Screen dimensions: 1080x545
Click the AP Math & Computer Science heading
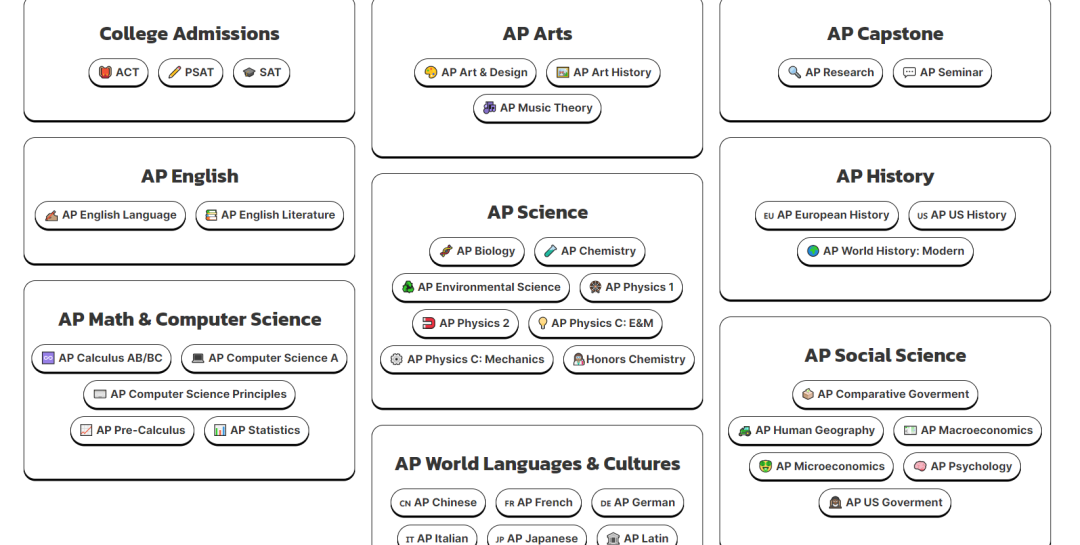pyautogui.click(x=189, y=320)
